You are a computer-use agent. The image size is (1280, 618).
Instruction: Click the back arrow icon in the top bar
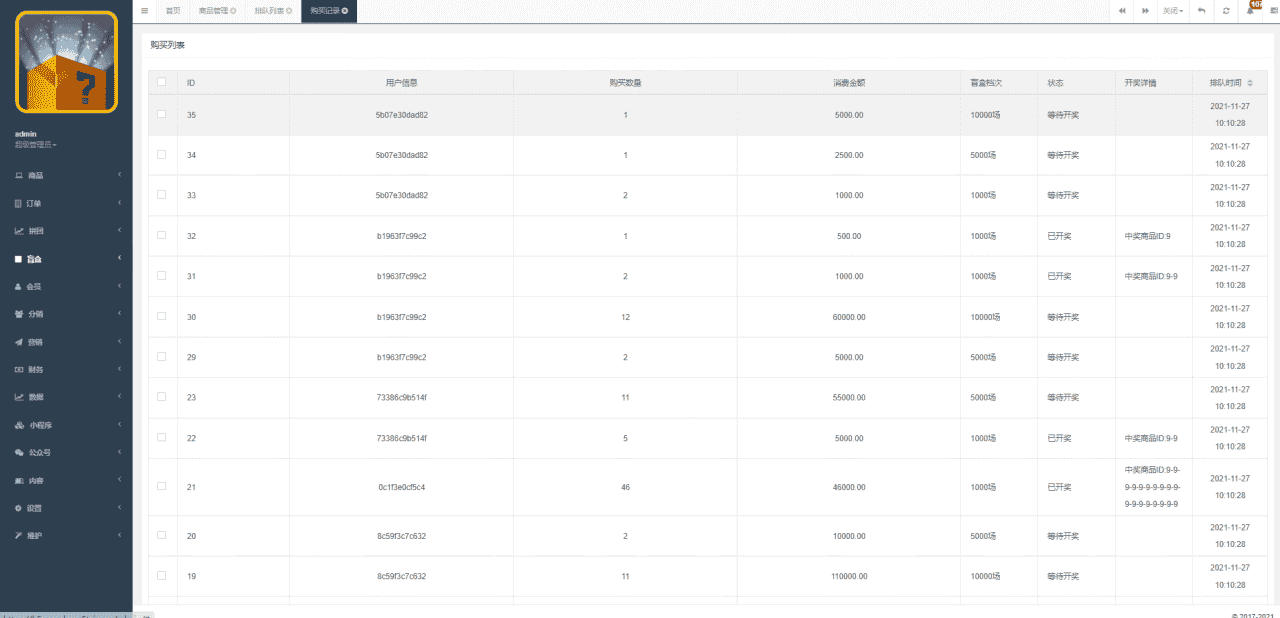pos(1202,10)
